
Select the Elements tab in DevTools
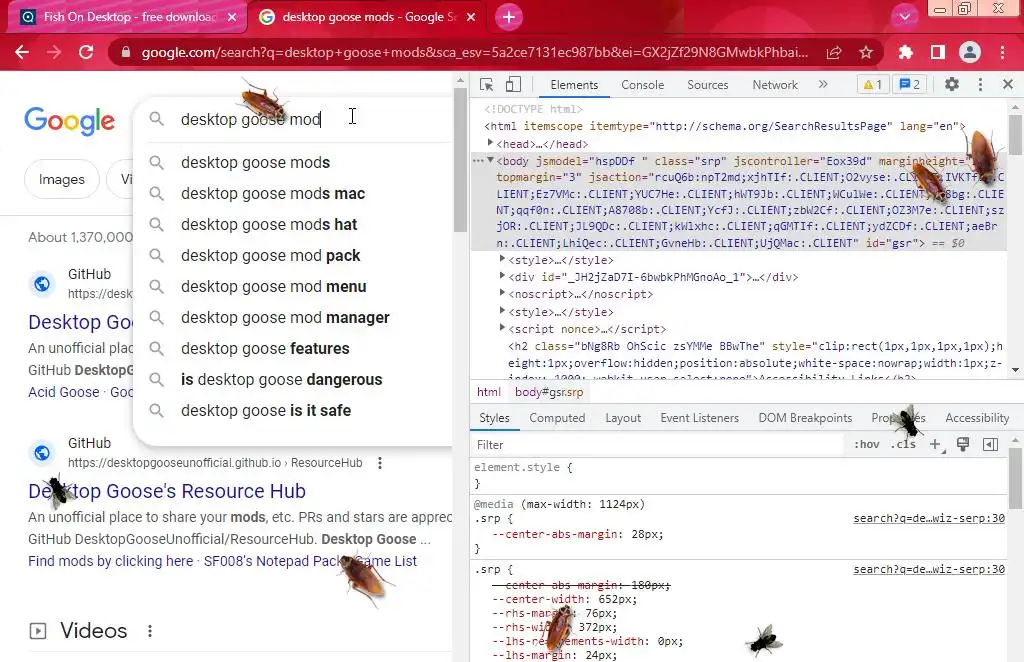coord(574,85)
